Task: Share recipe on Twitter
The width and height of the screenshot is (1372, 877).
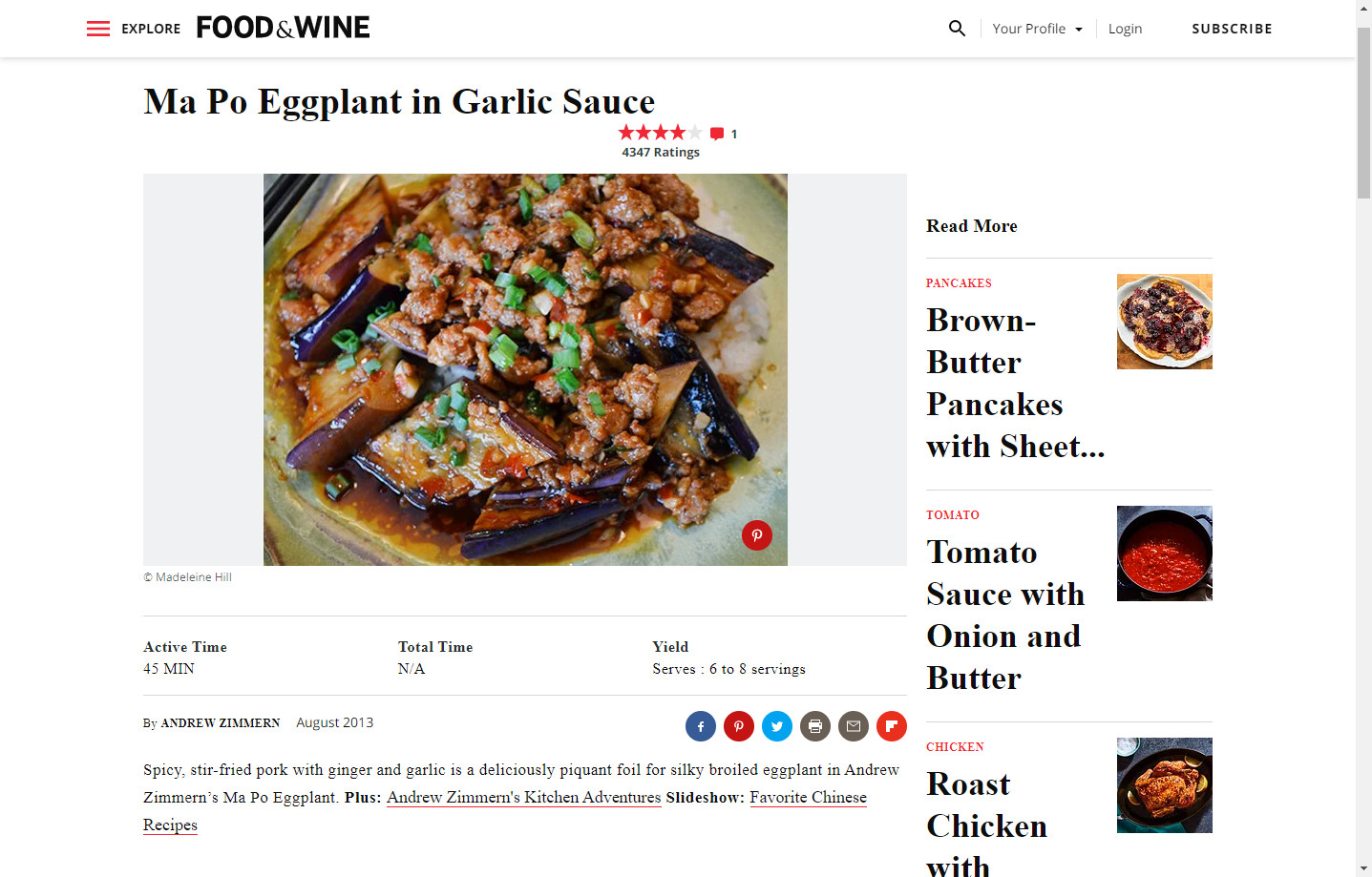Action: [x=777, y=726]
